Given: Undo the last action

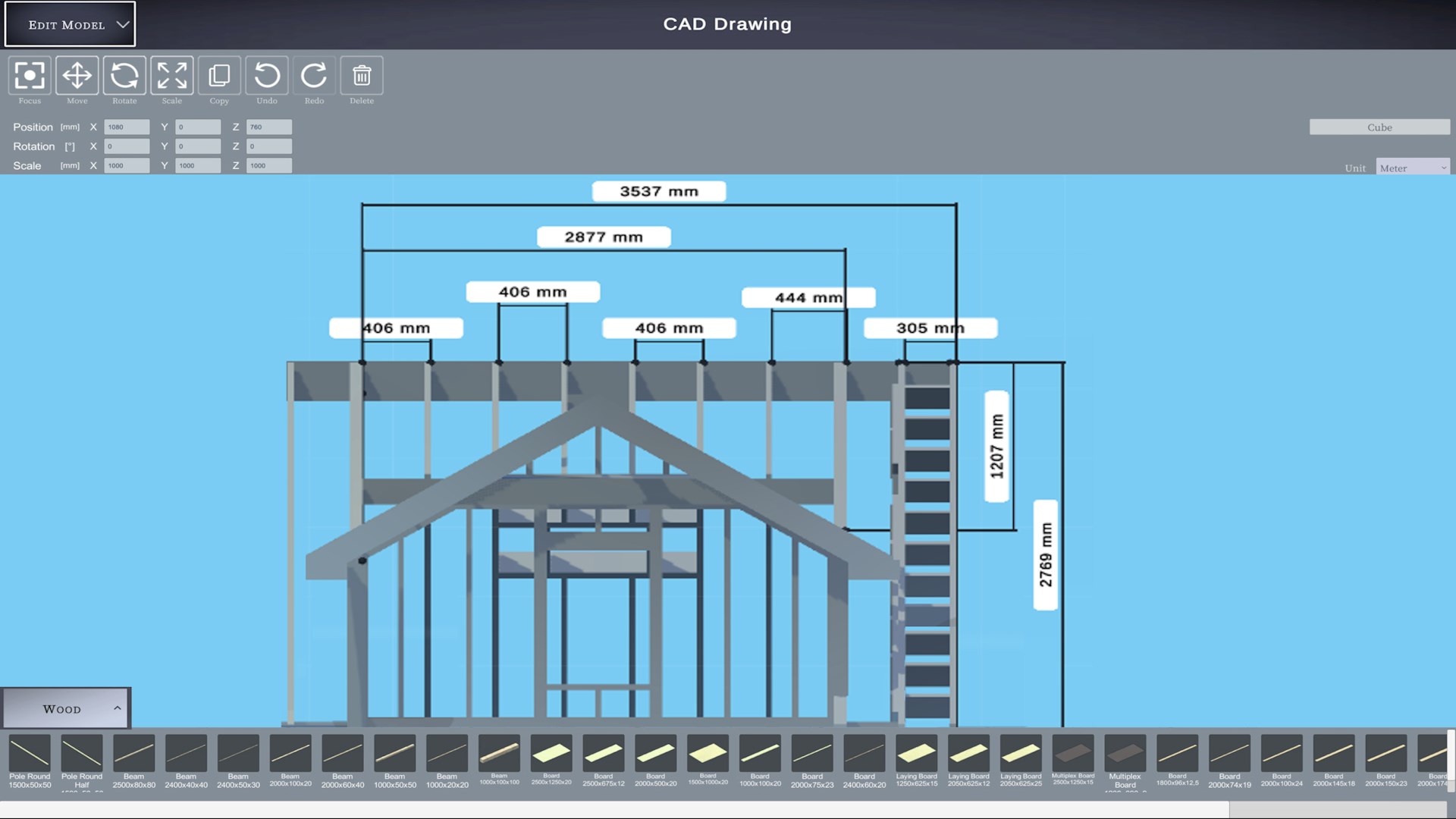Looking at the screenshot, I should (x=267, y=76).
